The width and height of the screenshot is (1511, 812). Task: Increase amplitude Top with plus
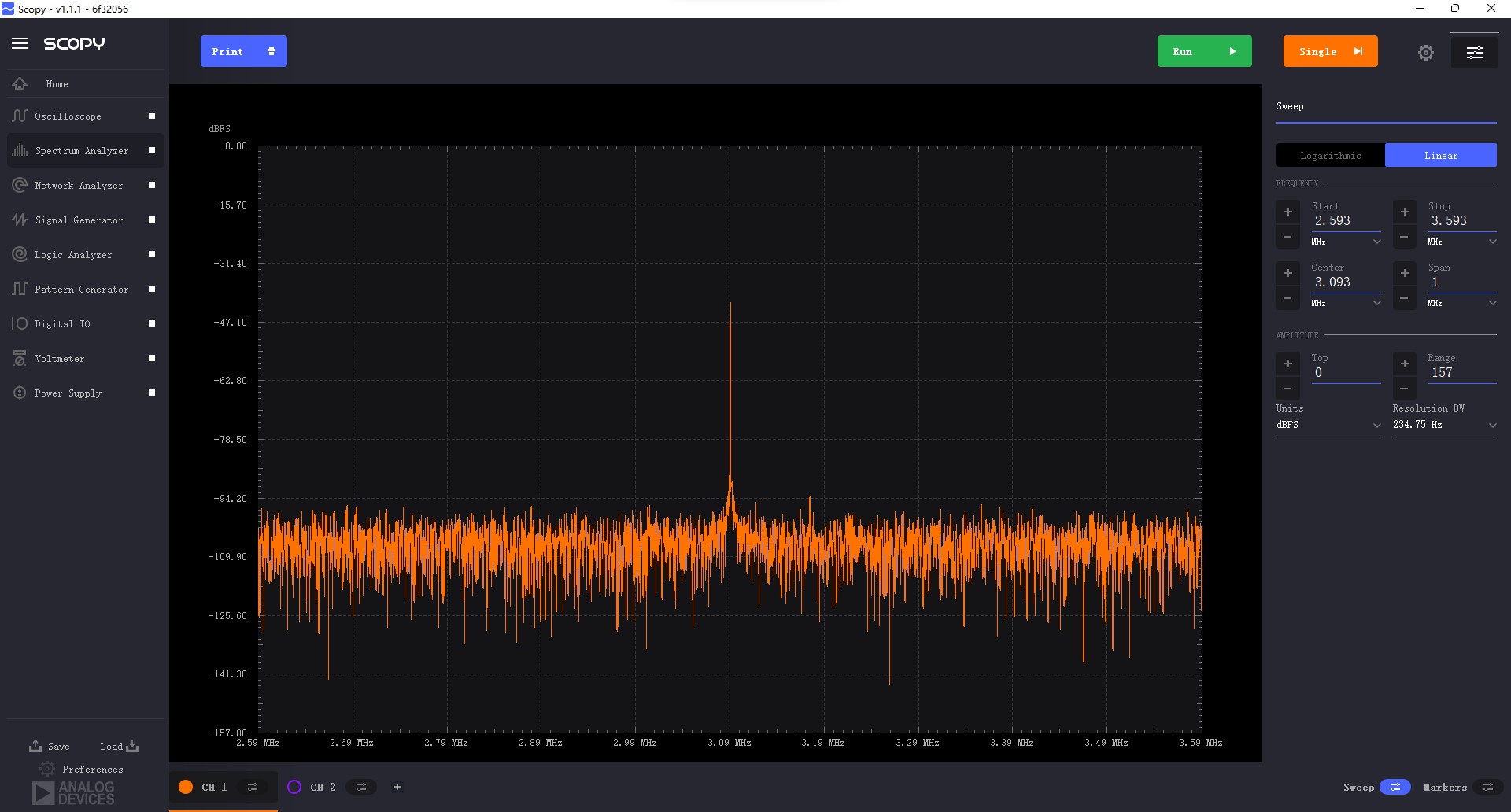click(x=1288, y=364)
